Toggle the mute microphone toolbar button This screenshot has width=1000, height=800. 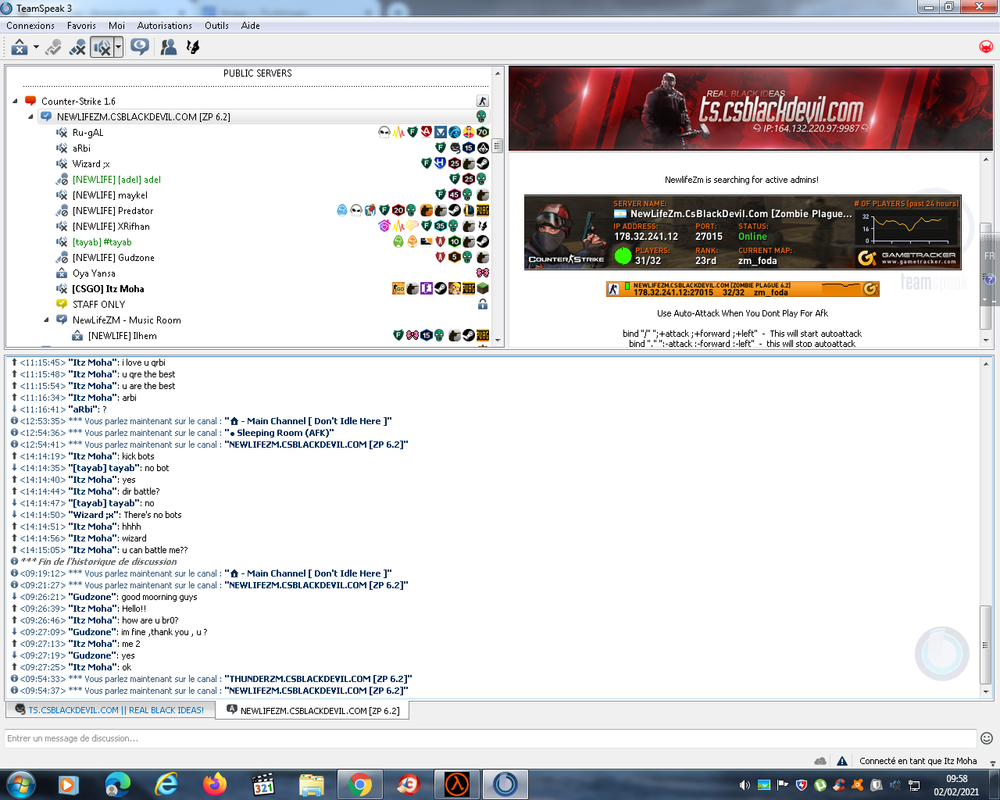[78, 47]
